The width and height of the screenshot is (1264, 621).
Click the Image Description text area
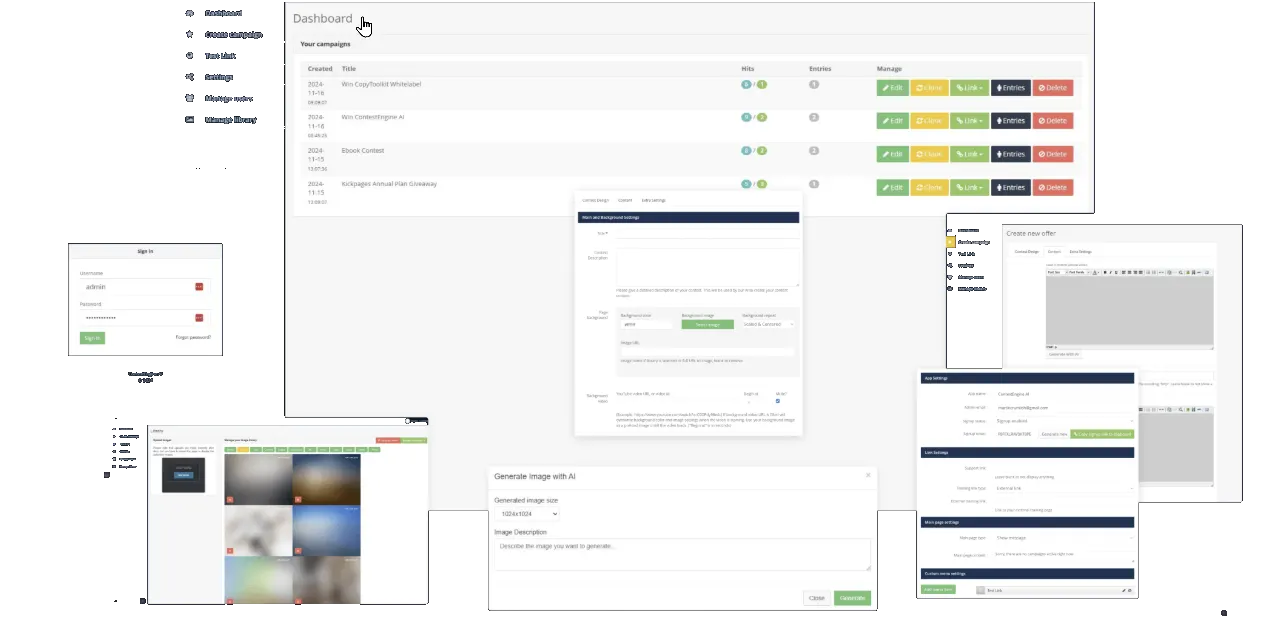681,555
